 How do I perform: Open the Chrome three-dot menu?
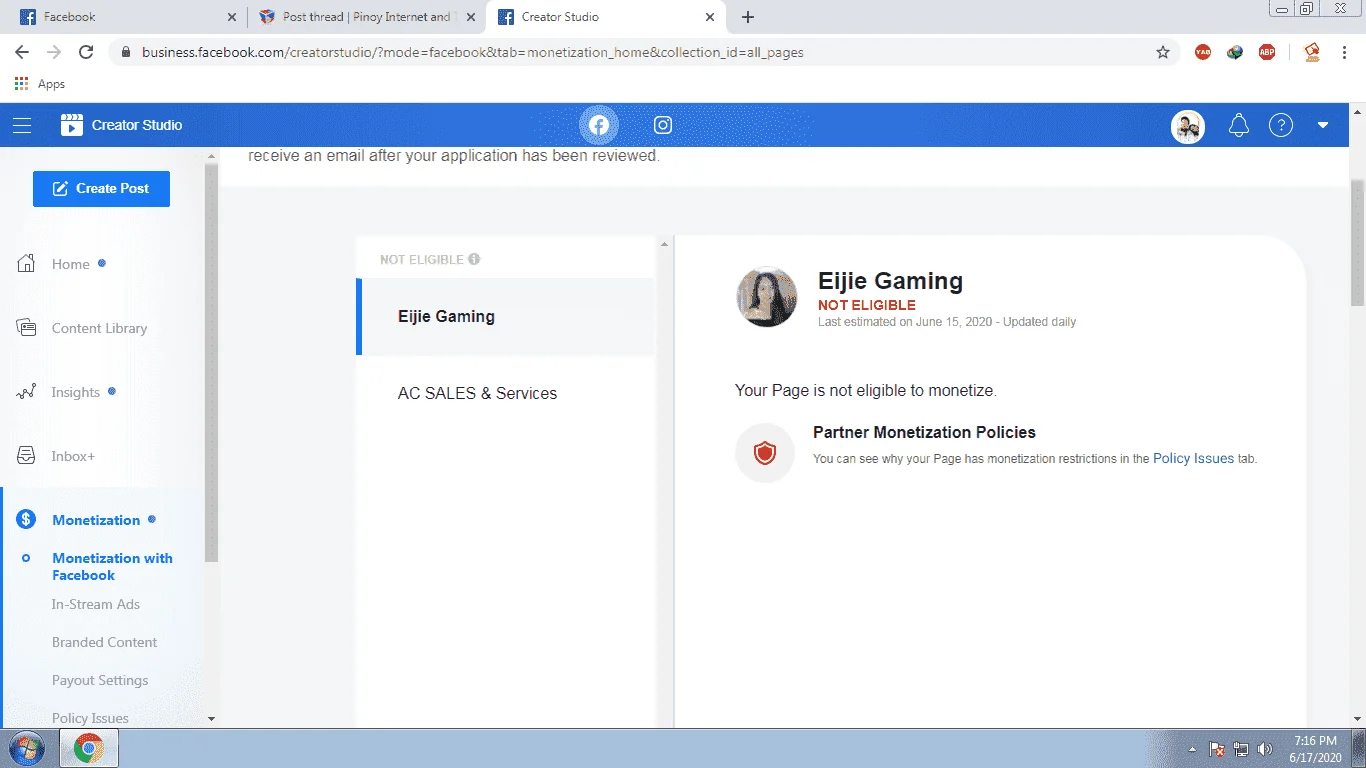pyautogui.click(x=1346, y=52)
